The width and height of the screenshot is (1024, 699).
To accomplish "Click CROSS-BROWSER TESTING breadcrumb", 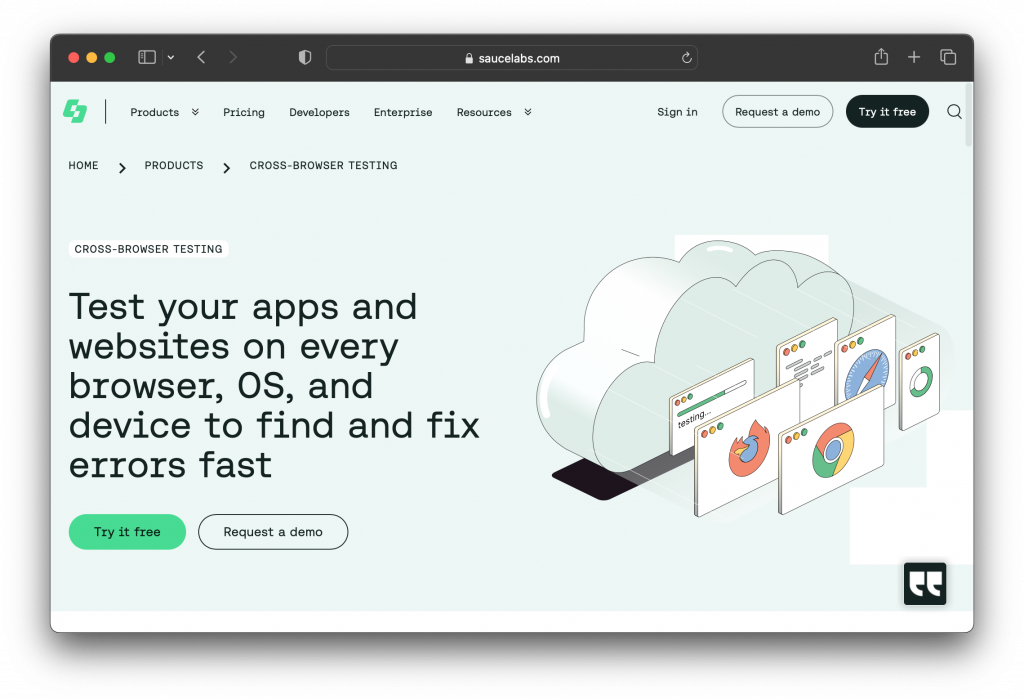I will point(323,165).
